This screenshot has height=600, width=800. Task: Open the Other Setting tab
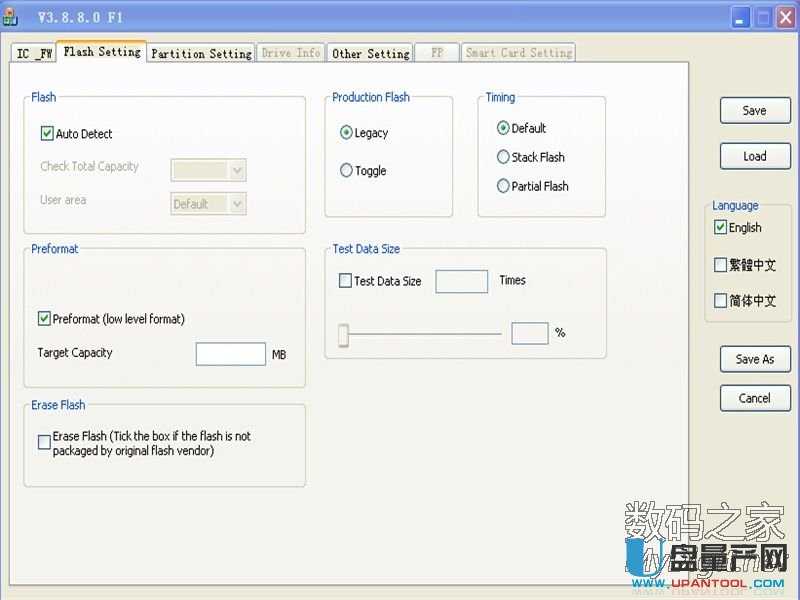point(370,53)
